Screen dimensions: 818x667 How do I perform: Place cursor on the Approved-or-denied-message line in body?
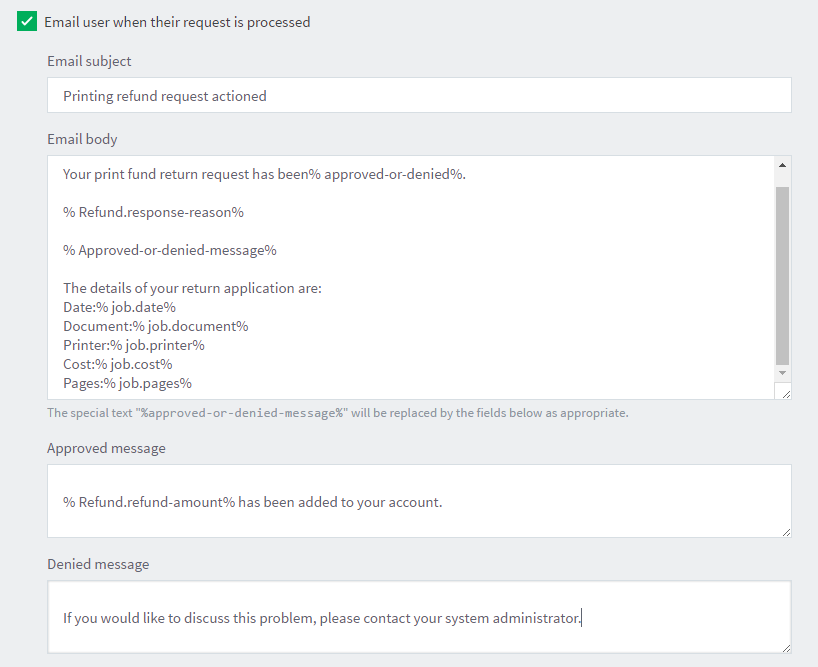170,250
